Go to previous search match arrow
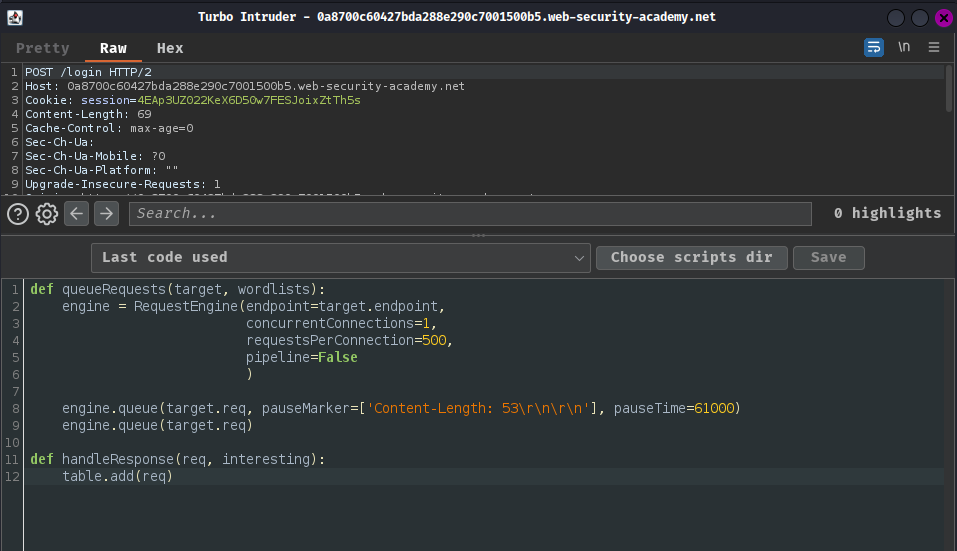This screenshot has height=551, width=957. (76, 214)
